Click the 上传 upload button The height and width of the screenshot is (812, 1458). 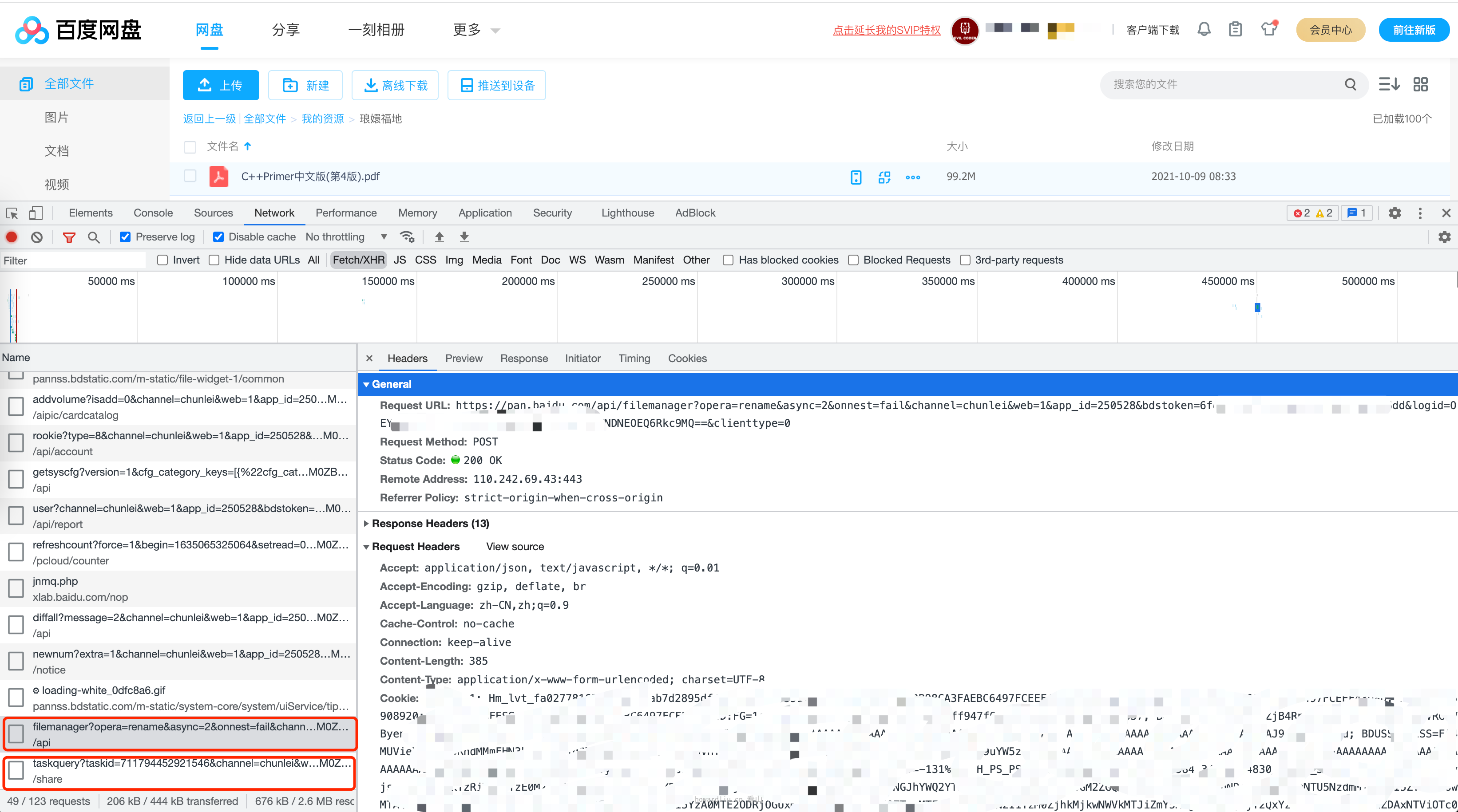tap(221, 85)
